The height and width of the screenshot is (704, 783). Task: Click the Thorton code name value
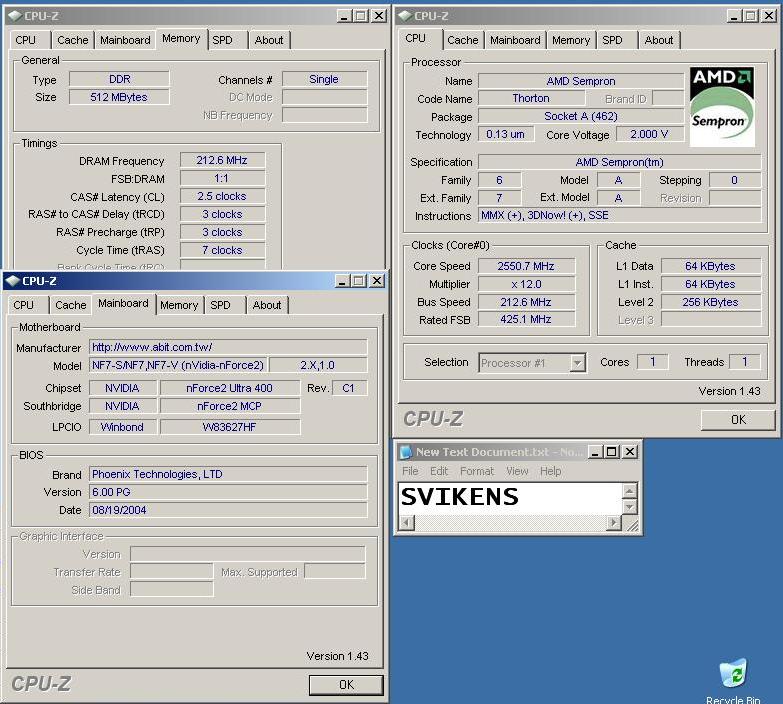(531, 98)
